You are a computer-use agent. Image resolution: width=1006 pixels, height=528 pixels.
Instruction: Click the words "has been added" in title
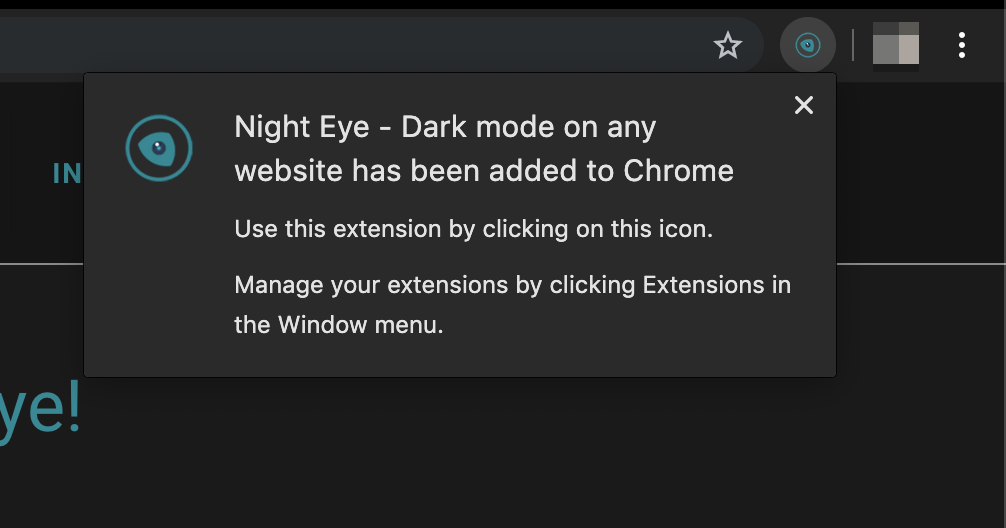pos(468,171)
